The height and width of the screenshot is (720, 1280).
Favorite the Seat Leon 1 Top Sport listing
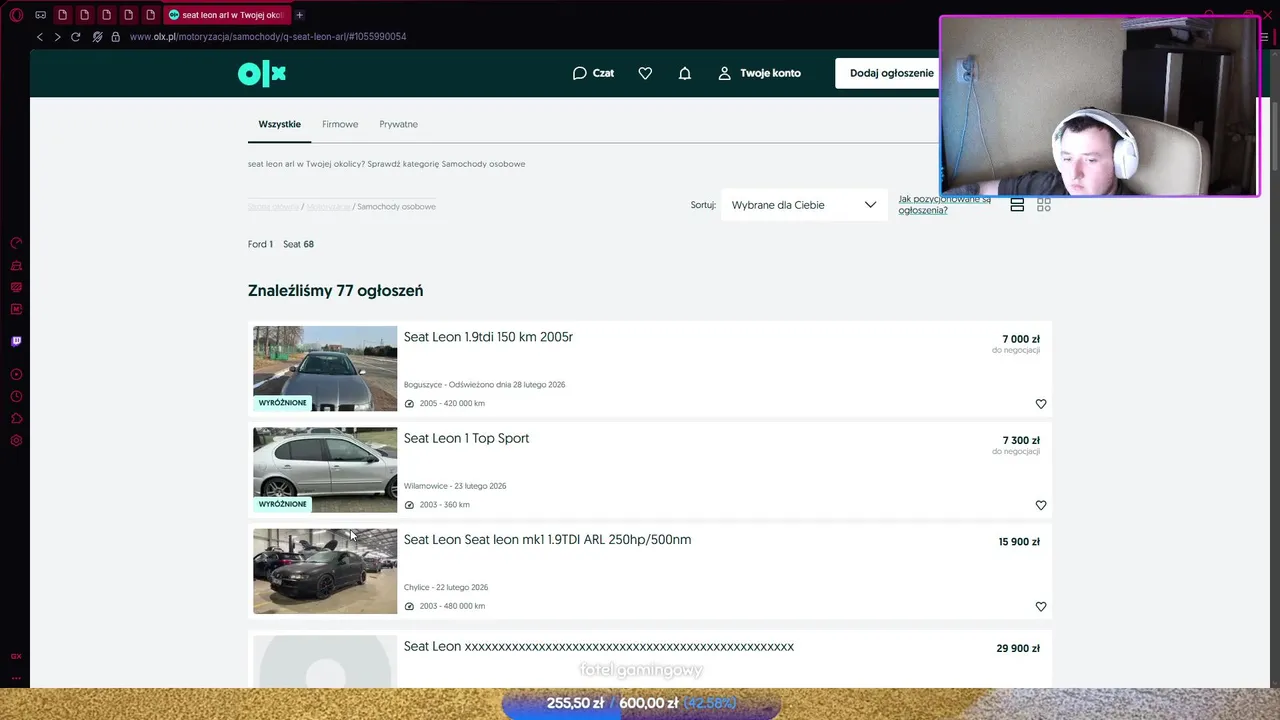point(1041,505)
